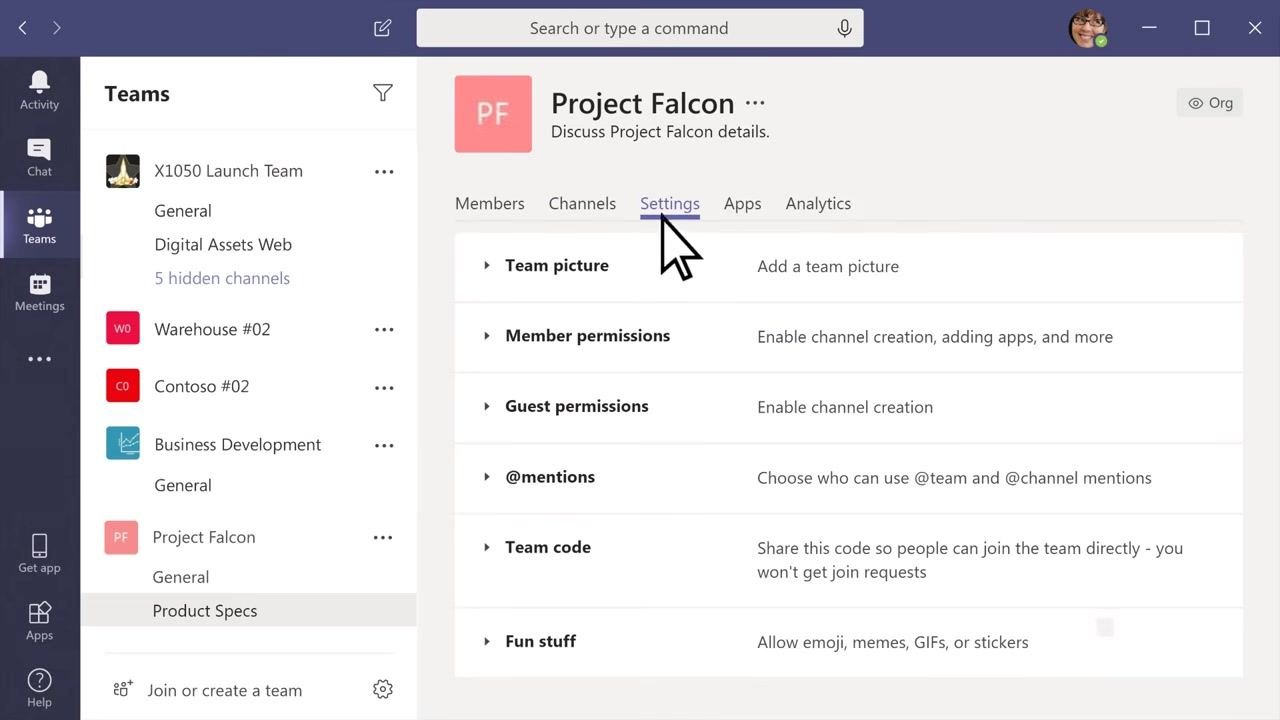Open the Meetings calendar icon
1280x720 pixels.
(x=39, y=284)
